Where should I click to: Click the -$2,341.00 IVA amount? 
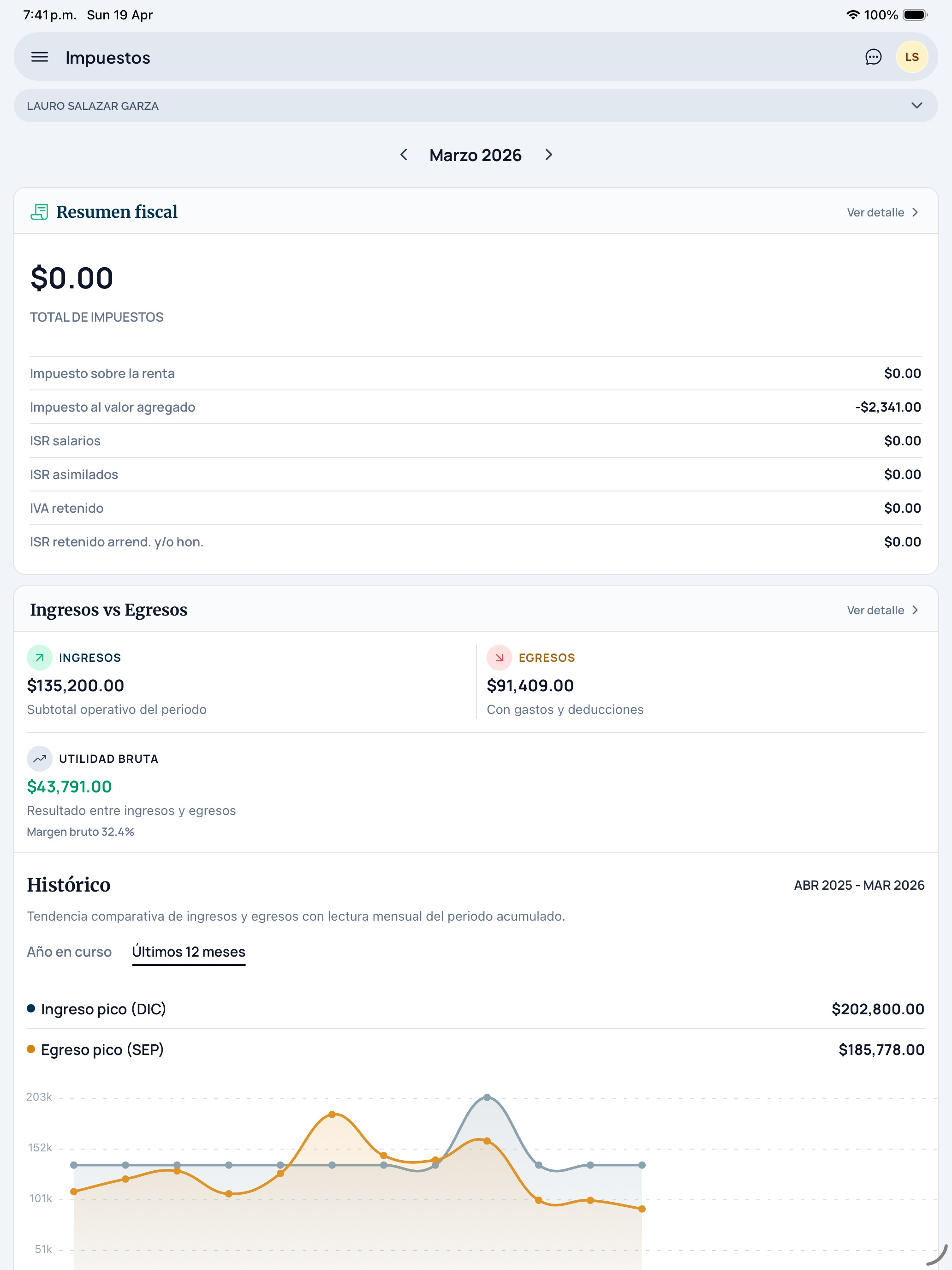point(888,407)
